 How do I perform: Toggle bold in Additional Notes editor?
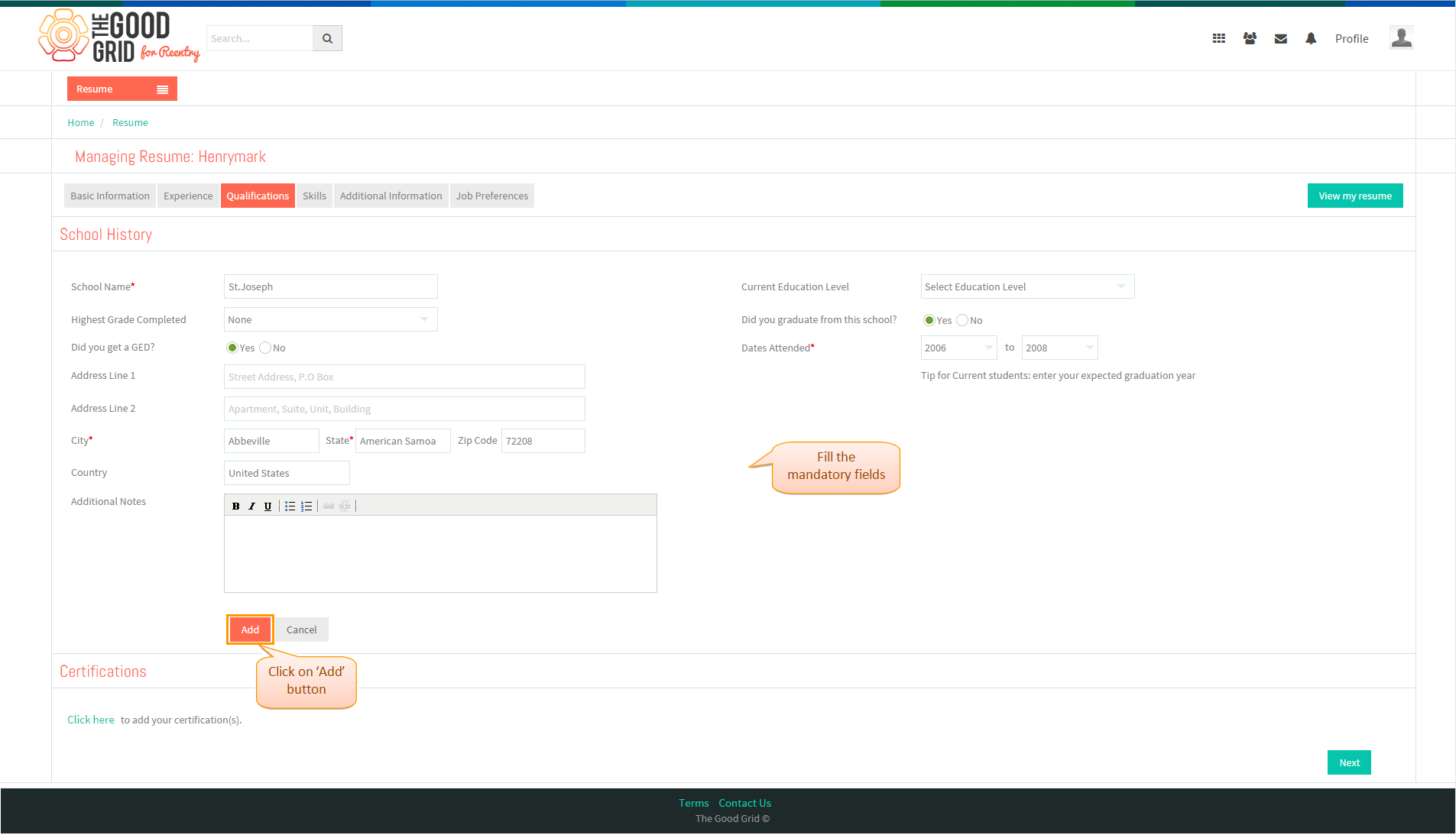point(235,506)
